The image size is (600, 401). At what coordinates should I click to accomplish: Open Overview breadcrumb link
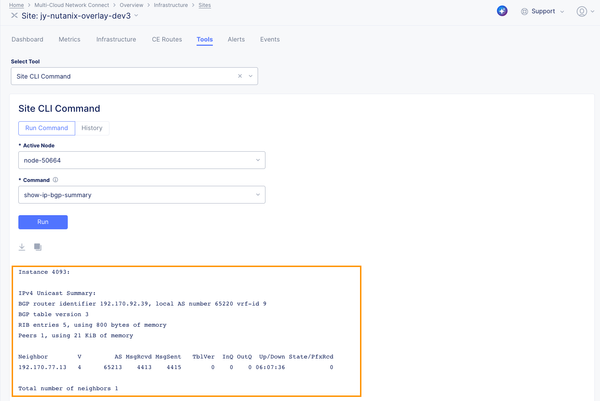click(x=131, y=5)
